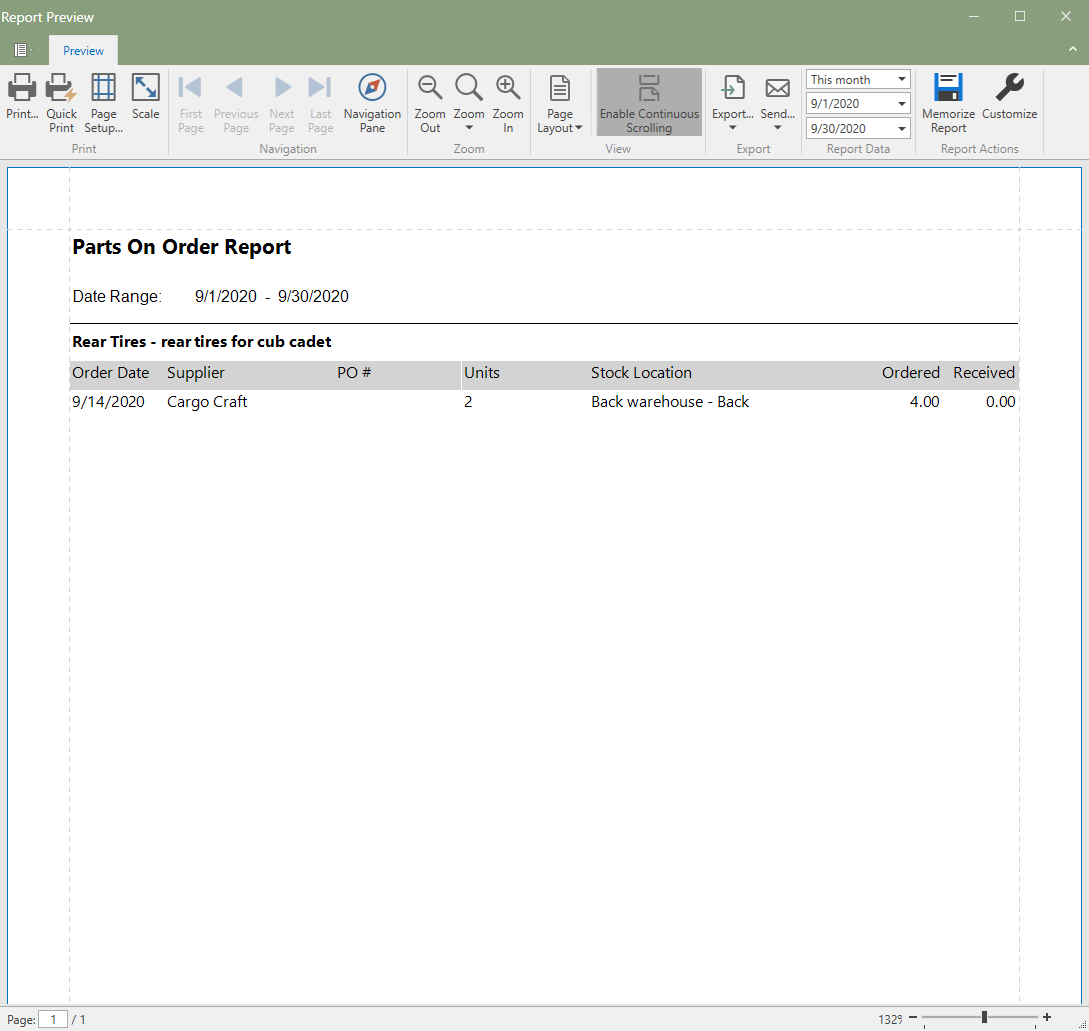Click the Back warehouse - Back cell
This screenshot has width=1089, height=1031.
[670, 402]
